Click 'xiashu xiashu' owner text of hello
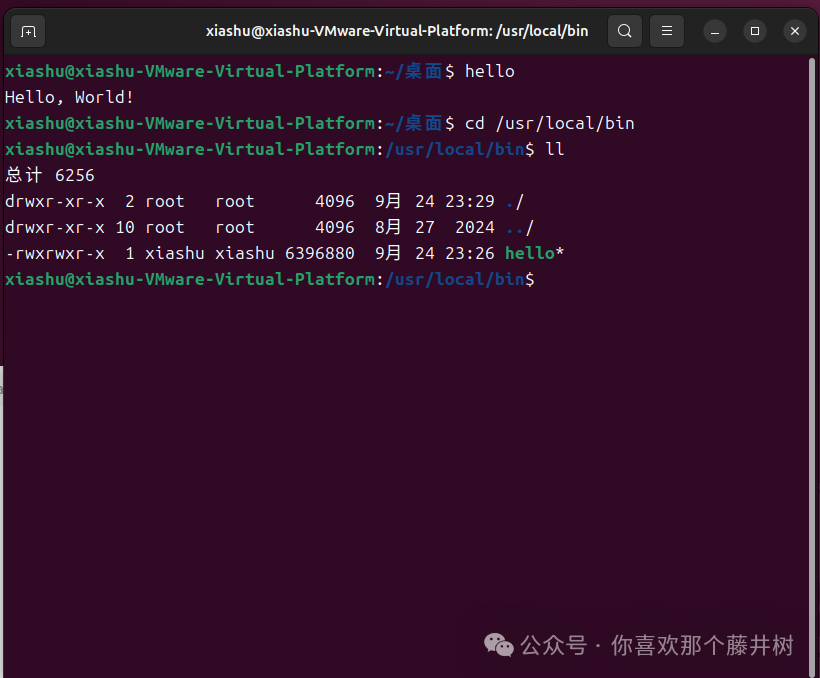Viewport: 820px width, 678px height. (210, 253)
